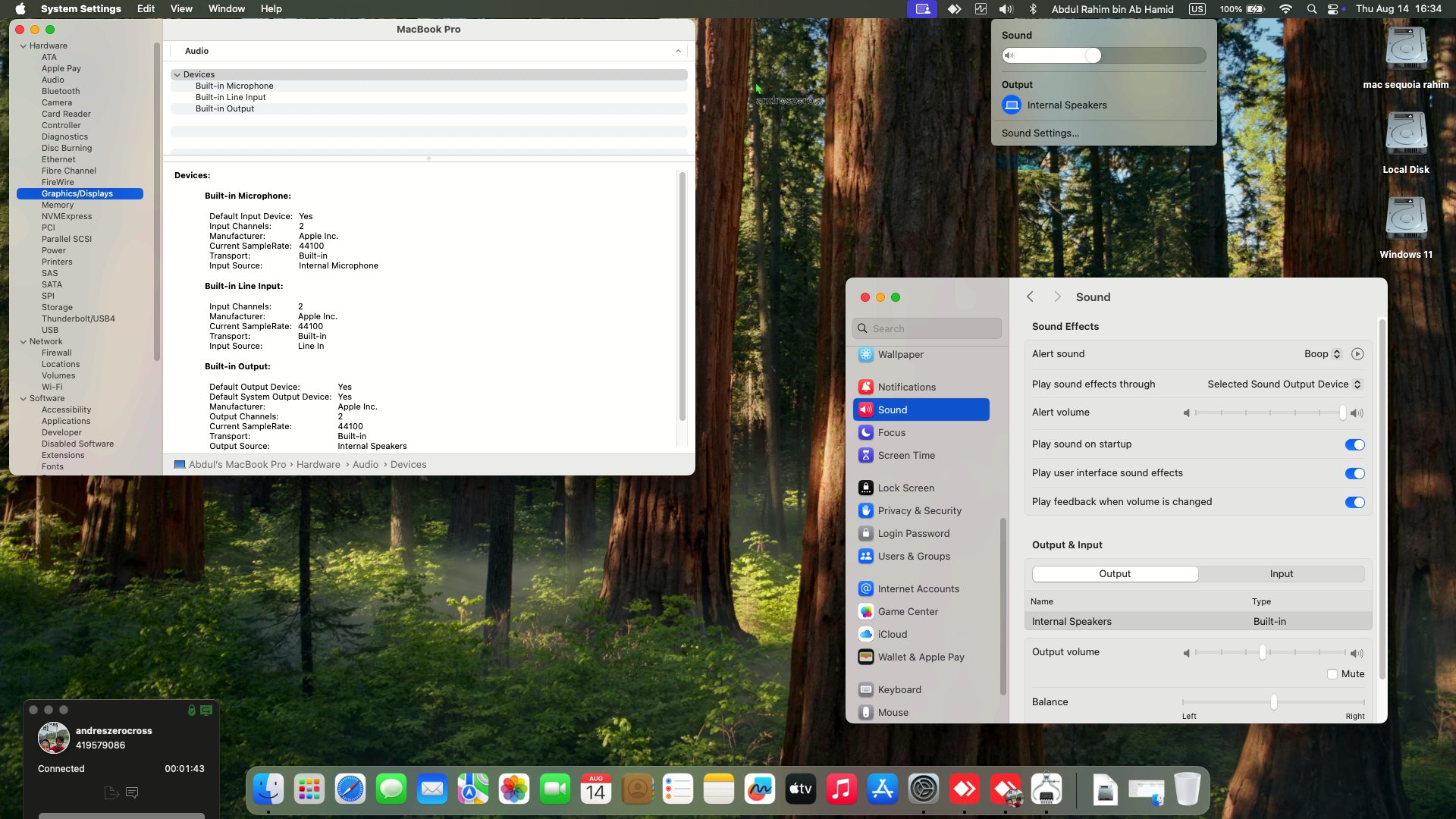Open Windows 11 drive on desktop
This screenshot has width=1456, height=819.
pyautogui.click(x=1406, y=227)
